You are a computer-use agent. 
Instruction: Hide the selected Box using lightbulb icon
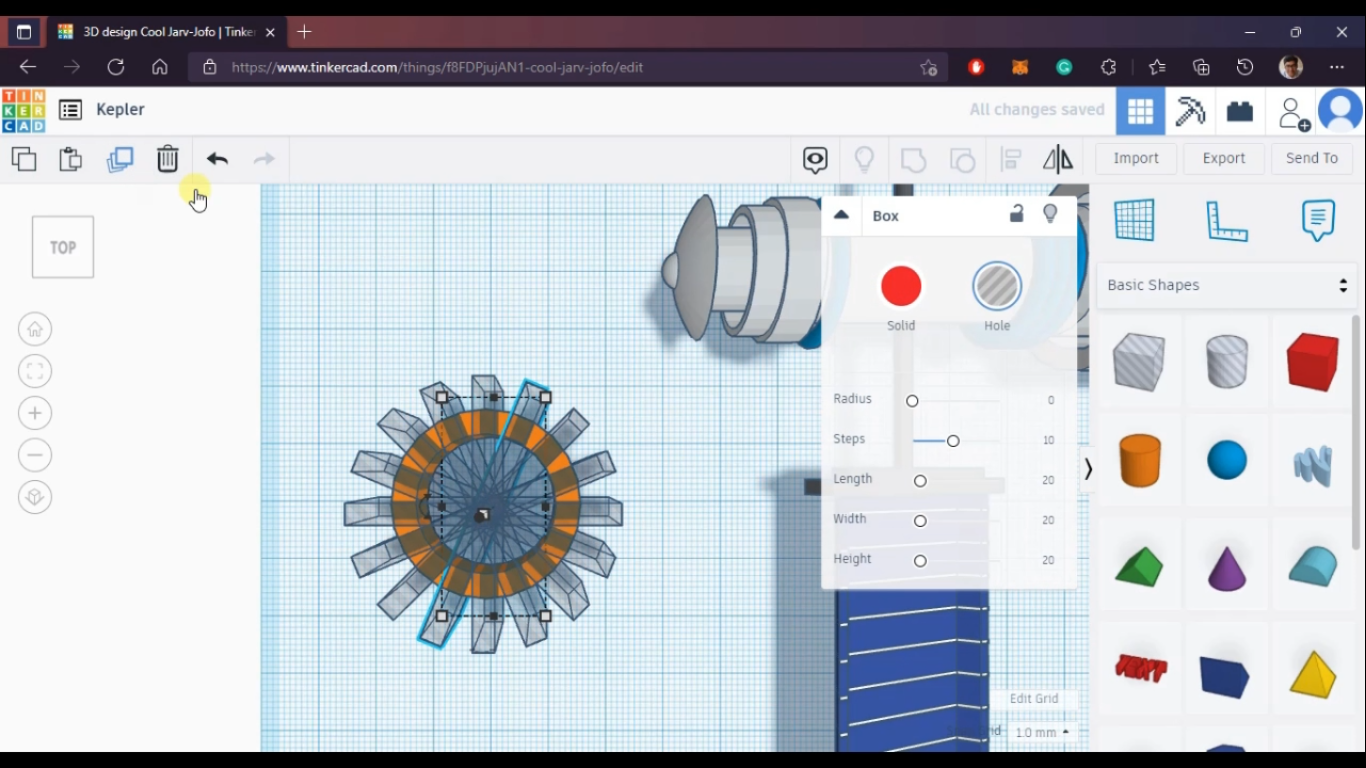coord(1050,214)
